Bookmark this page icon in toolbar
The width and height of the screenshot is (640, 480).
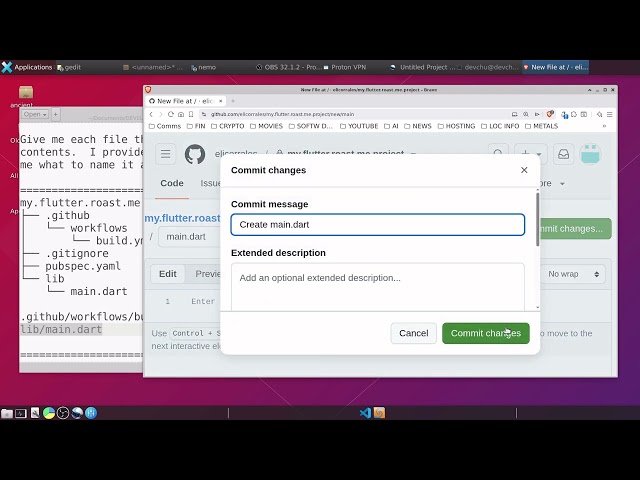click(191, 114)
